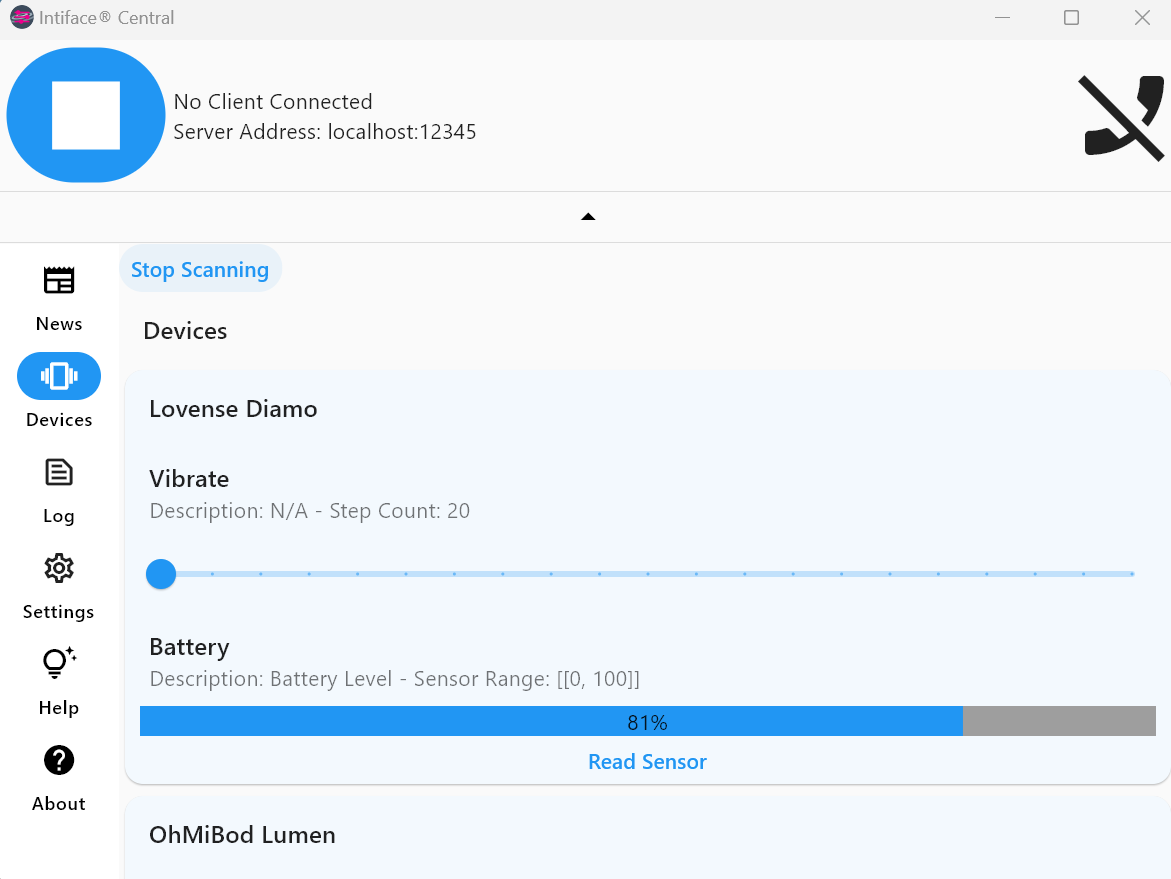Expand the OhMiBod Lumen device card
The image size is (1171, 879).
(x=241, y=834)
